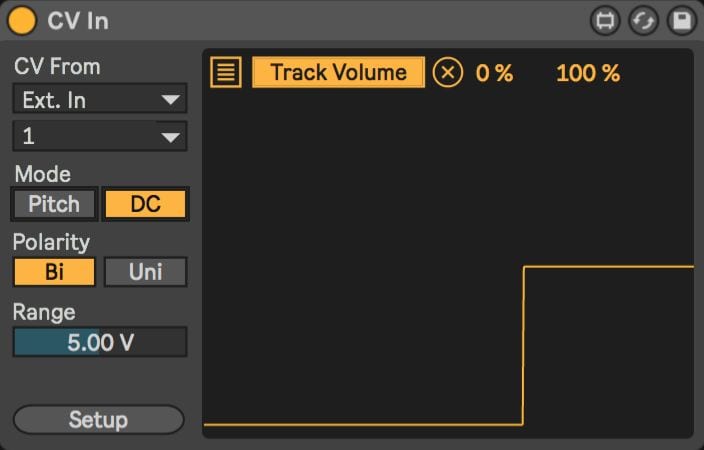
Task: Toggle the CV In device activator
Action: tap(22, 21)
